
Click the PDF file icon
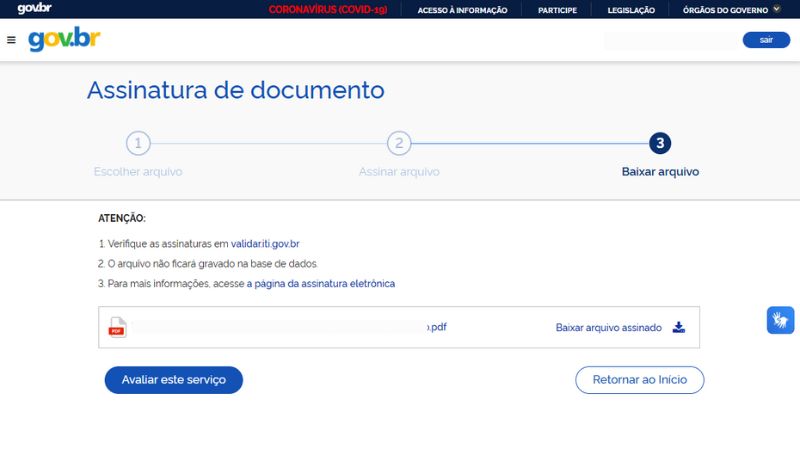point(117,328)
